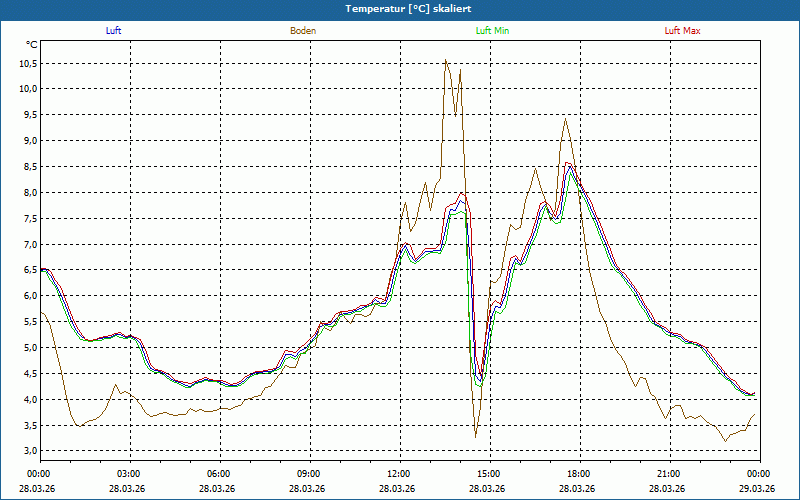Toggle the 'Luft Max' legend entry
Viewport: 800px width, 500px height.
tap(683, 31)
